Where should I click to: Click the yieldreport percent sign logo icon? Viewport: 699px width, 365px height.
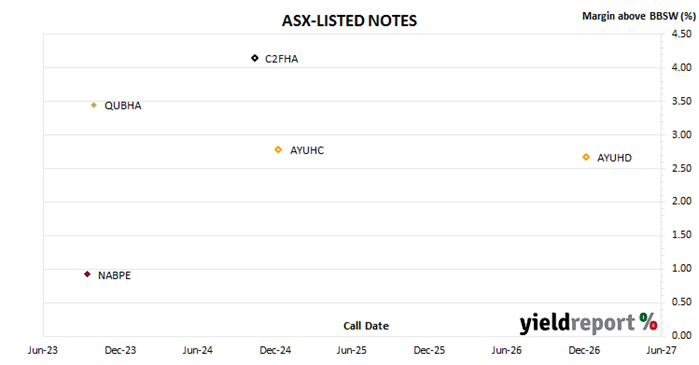tap(648, 321)
